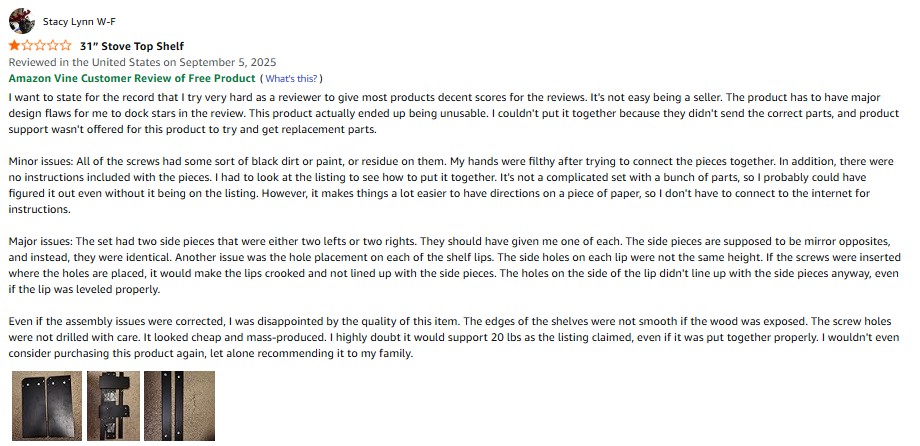Open the "31" Stove Top Shelf" review title
920x446 pixels.
[x=132, y=46]
